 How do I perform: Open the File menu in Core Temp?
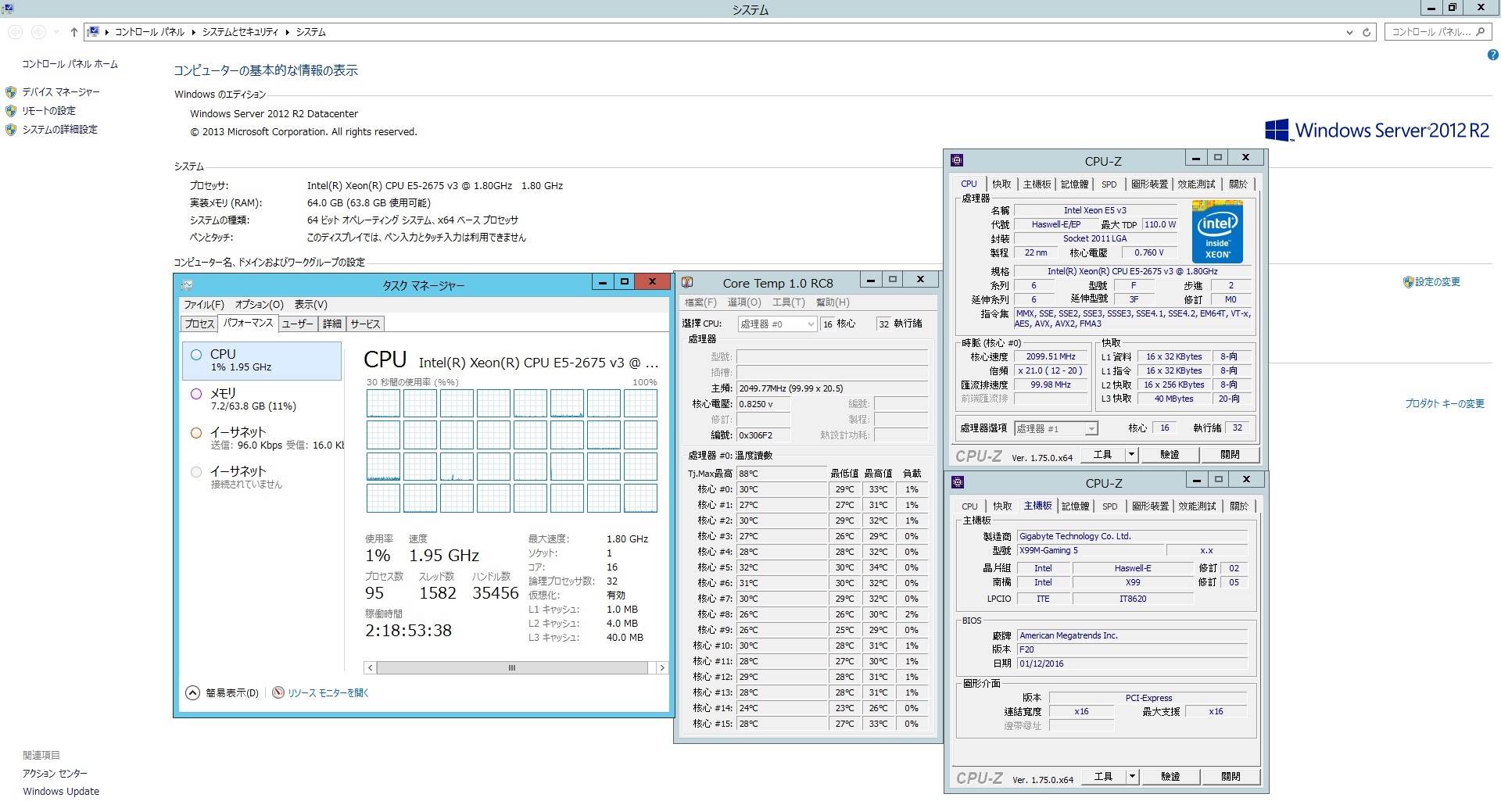[x=700, y=303]
